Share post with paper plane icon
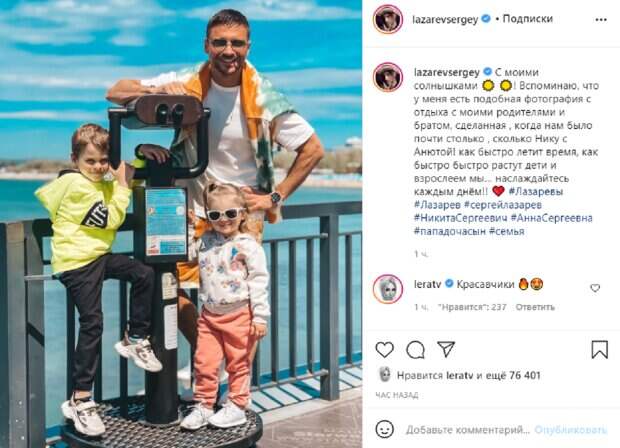620x448 pixels. pyautogui.click(x=446, y=349)
